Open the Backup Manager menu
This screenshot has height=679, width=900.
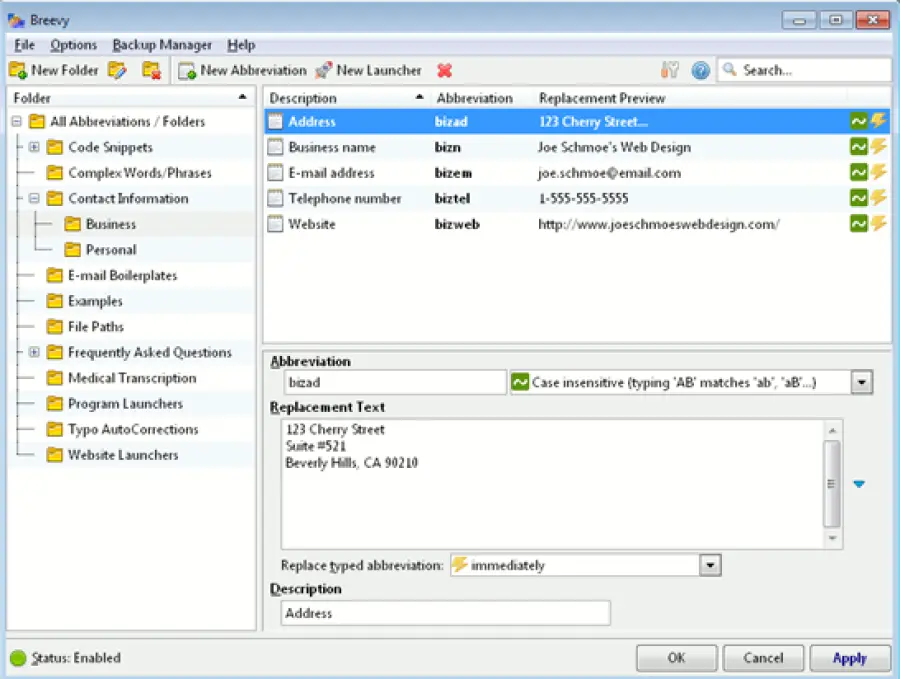[162, 45]
